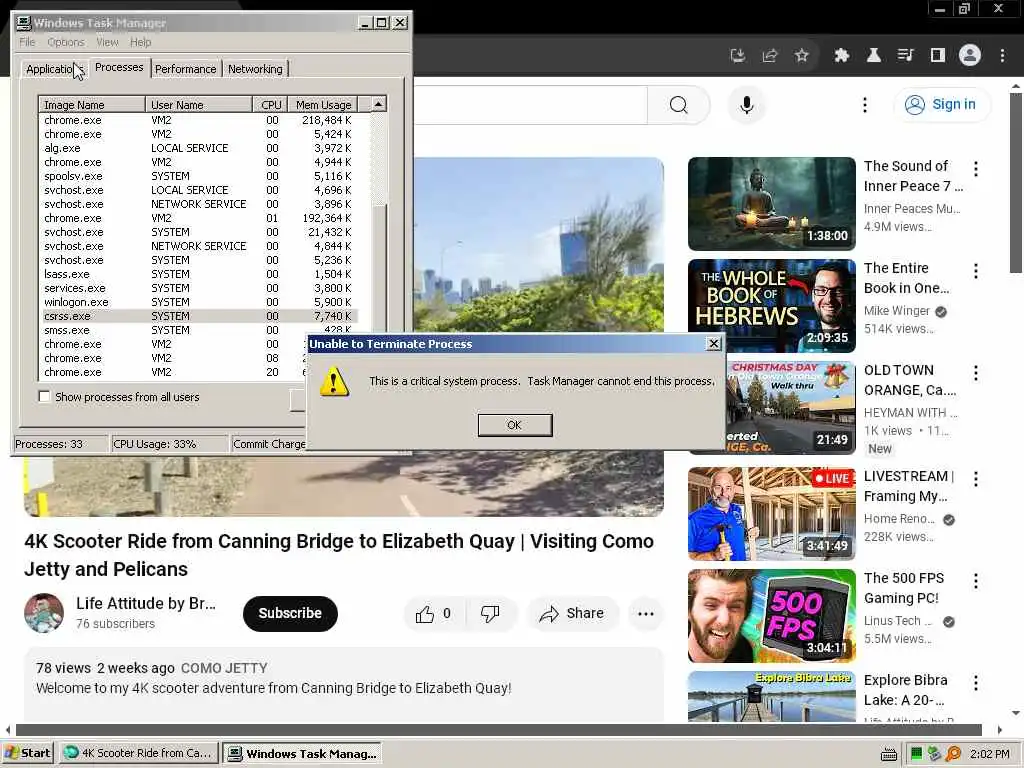The width and height of the screenshot is (1024, 768).
Task: Open more actions ellipsis beside Share
Action: click(x=646, y=614)
